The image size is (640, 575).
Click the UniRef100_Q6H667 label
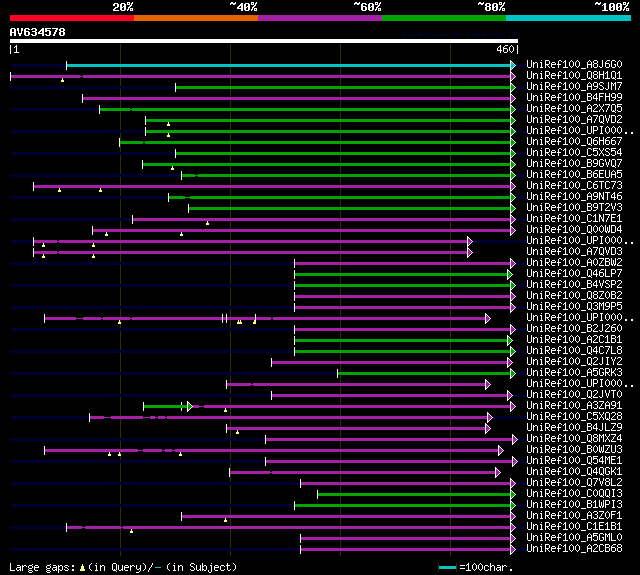[x=574, y=142]
